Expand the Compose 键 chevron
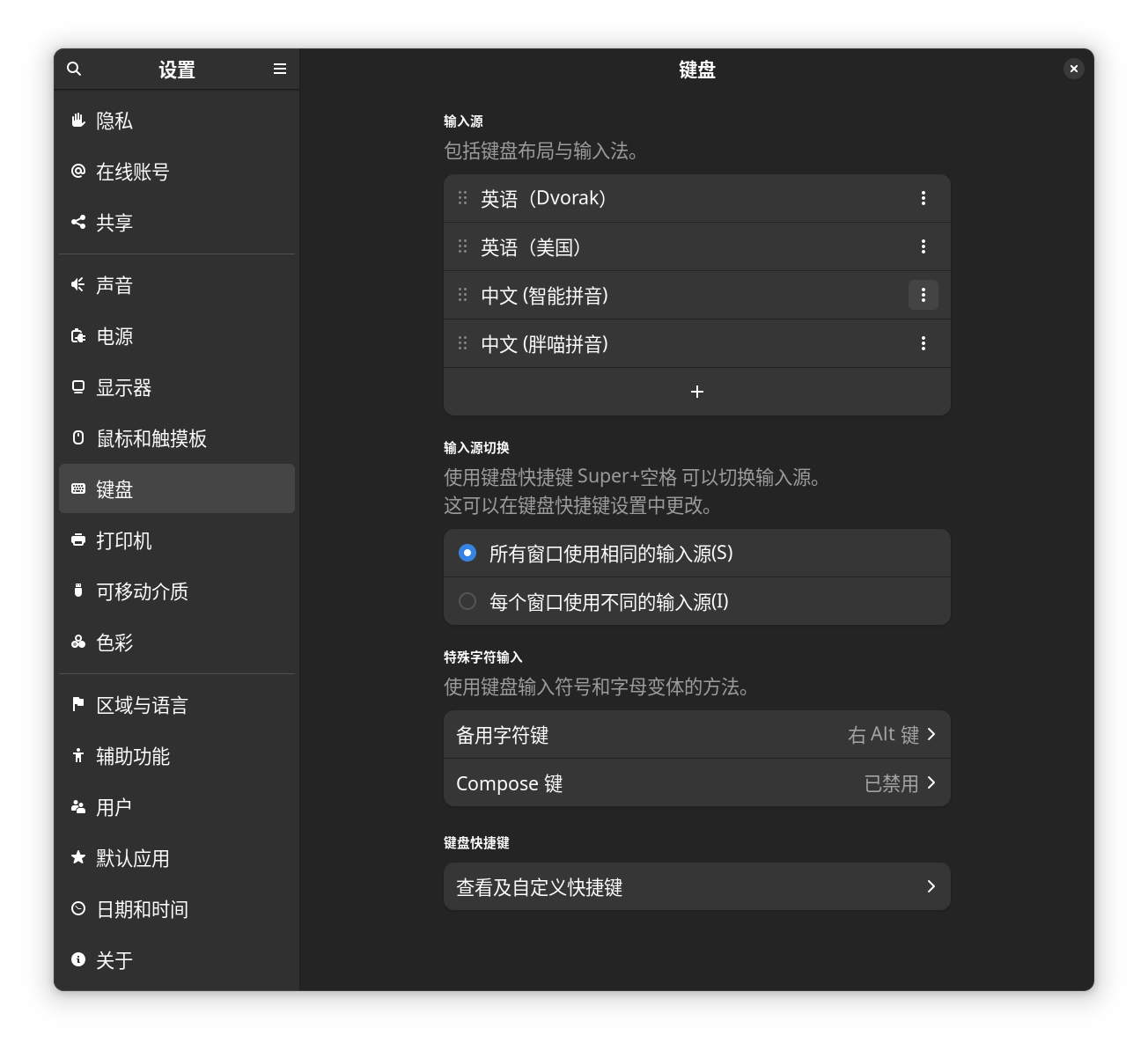 (931, 782)
